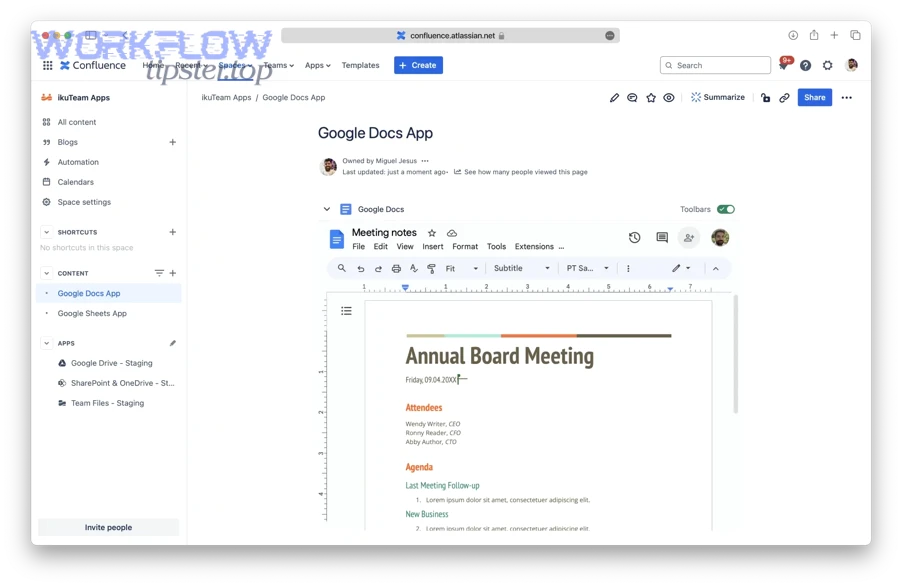Collapse the Google Docs macro chevron
This screenshot has width=900, height=583.
[327, 209]
